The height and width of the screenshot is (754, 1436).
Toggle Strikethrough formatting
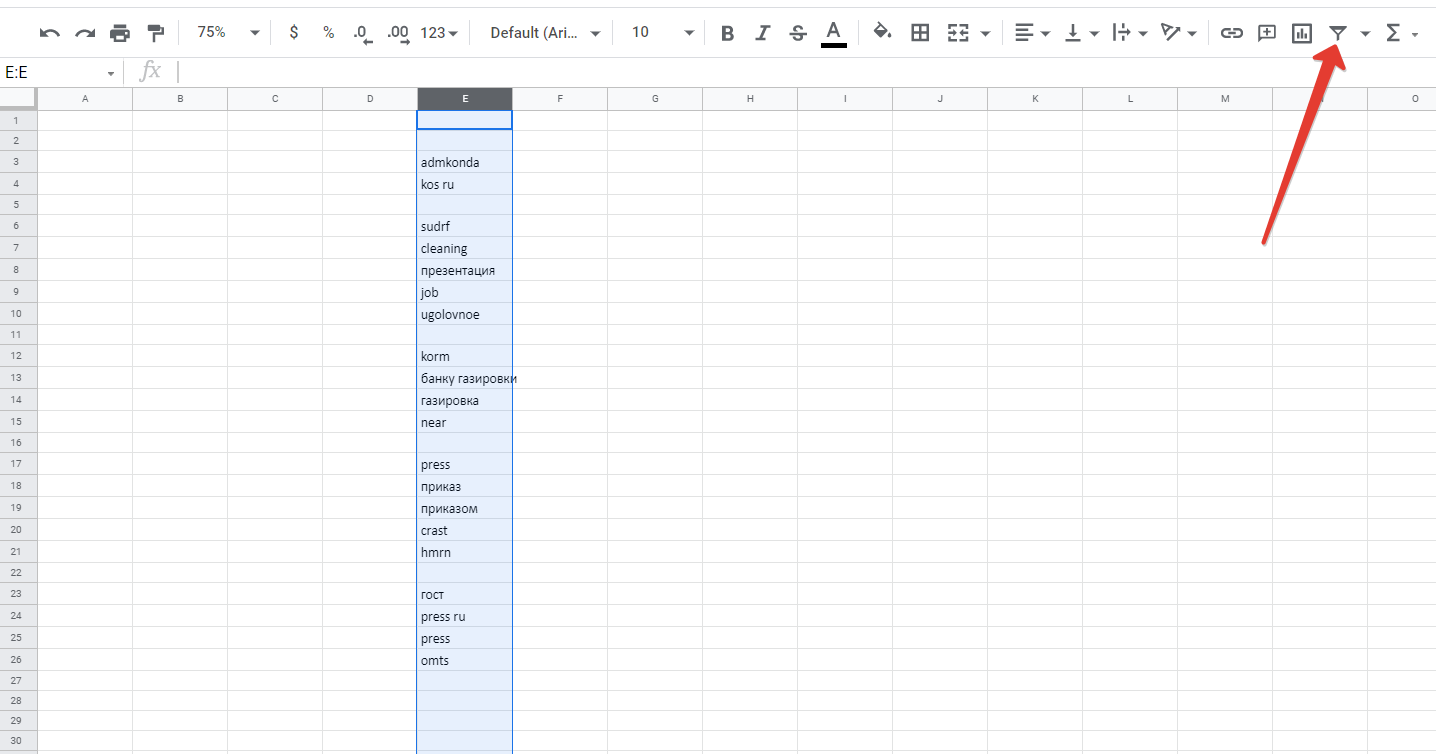797,33
